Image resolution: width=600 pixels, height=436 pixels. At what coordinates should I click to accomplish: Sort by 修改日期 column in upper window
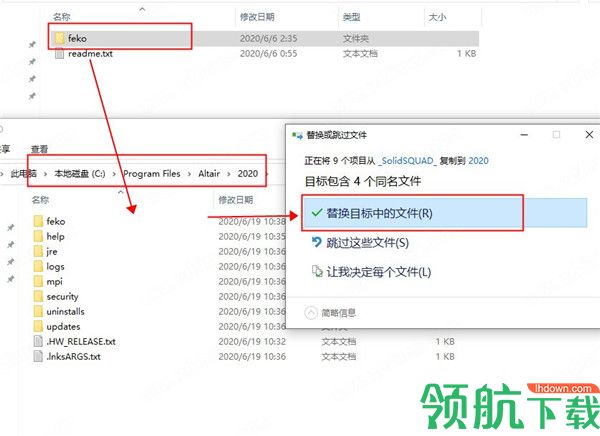(257, 17)
